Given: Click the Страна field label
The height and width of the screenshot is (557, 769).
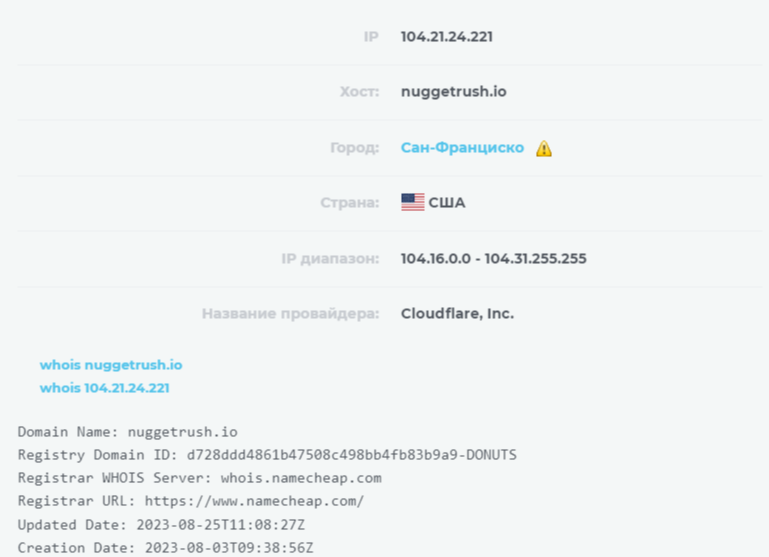Looking at the screenshot, I should [x=349, y=203].
